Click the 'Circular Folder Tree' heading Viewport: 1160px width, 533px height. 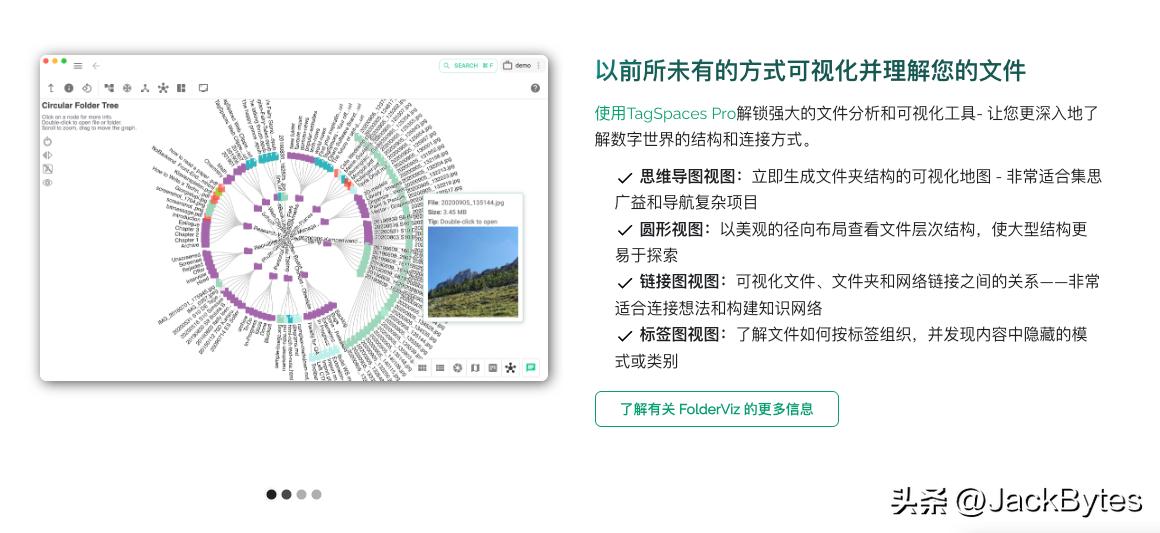[x=80, y=106]
